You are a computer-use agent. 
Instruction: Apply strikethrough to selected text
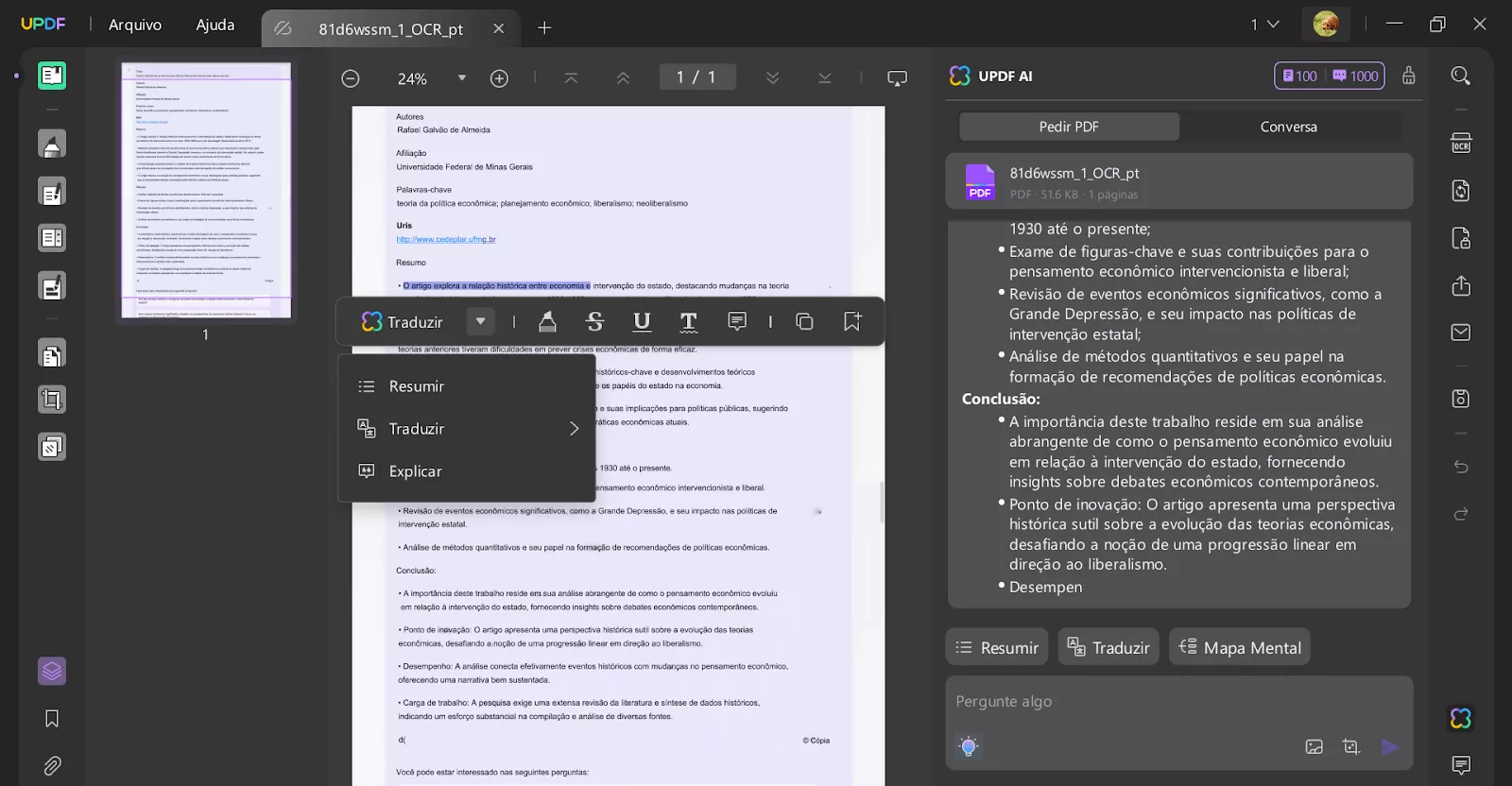(x=594, y=322)
